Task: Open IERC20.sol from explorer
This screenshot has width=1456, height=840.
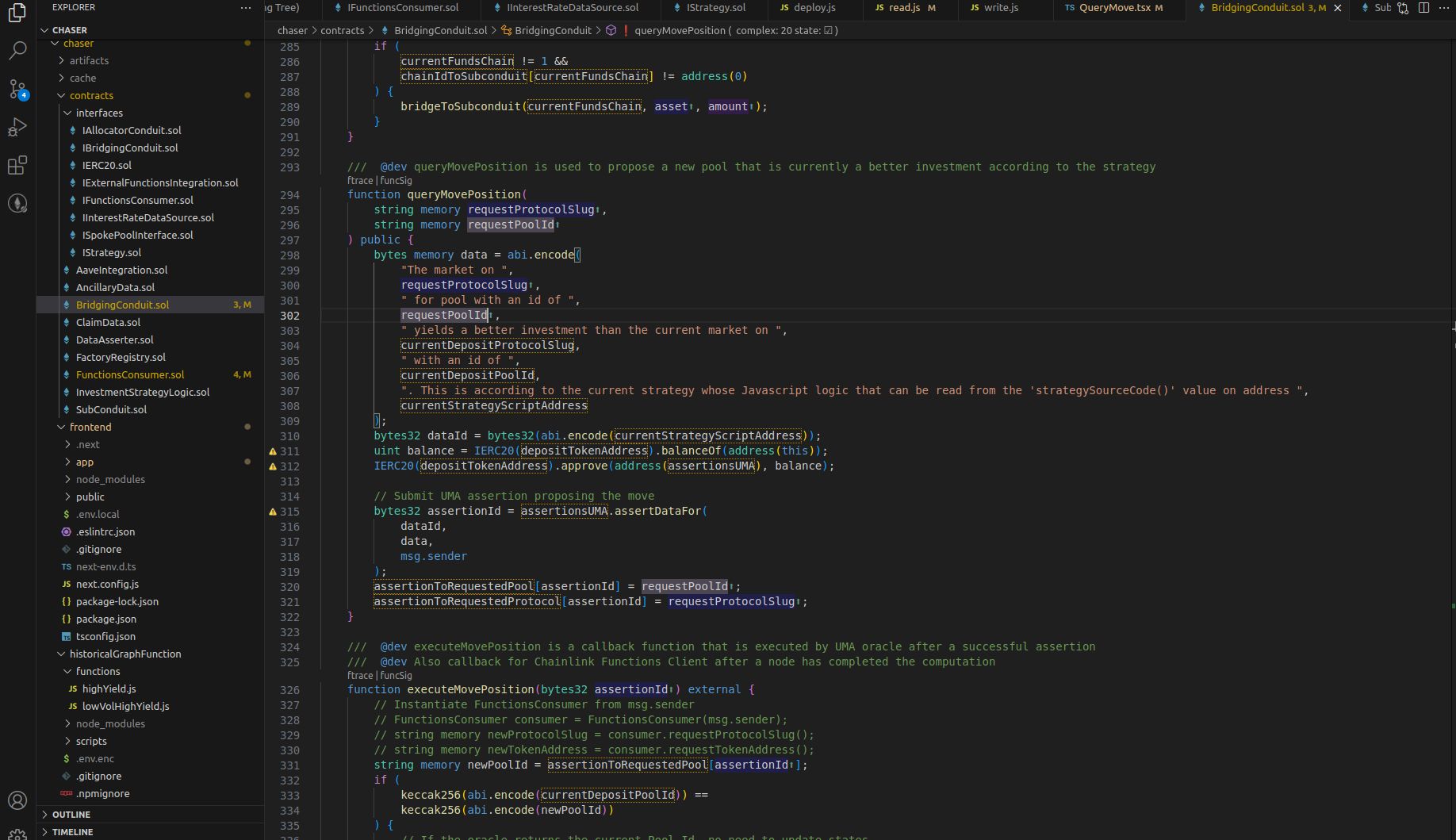Action: [x=107, y=165]
